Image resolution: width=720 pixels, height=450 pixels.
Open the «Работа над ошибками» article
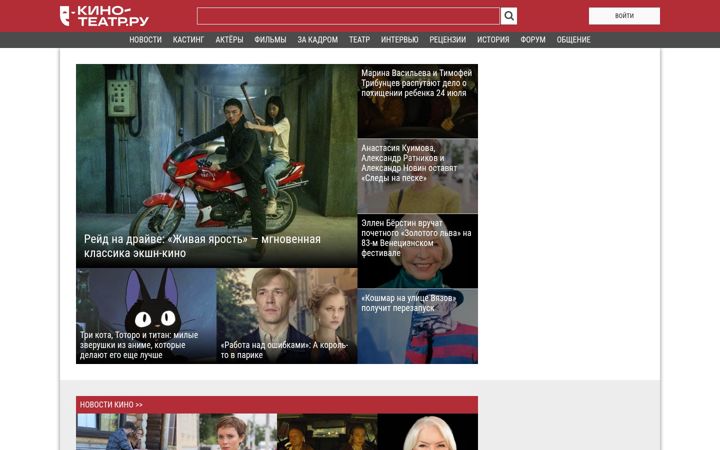pyautogui.click(x=287, y=316)
